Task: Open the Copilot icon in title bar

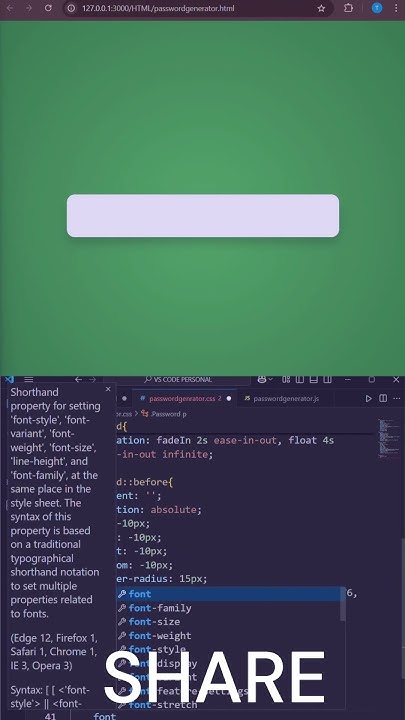Action: coord(262,379)
